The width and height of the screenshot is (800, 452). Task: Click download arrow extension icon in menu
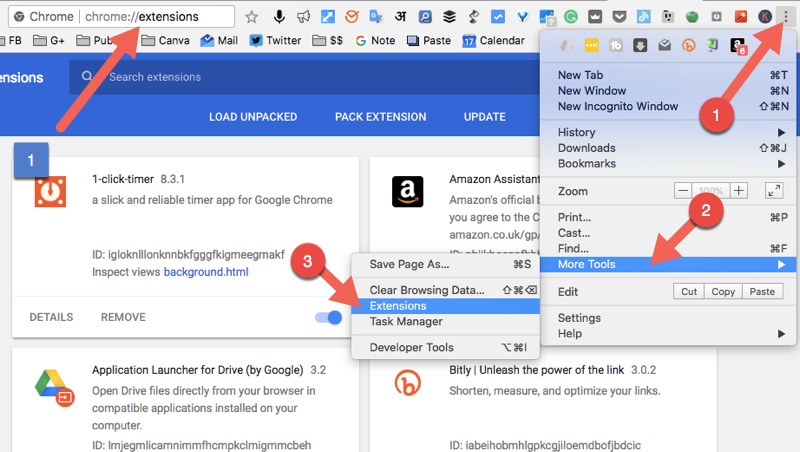tap(640, 45)
